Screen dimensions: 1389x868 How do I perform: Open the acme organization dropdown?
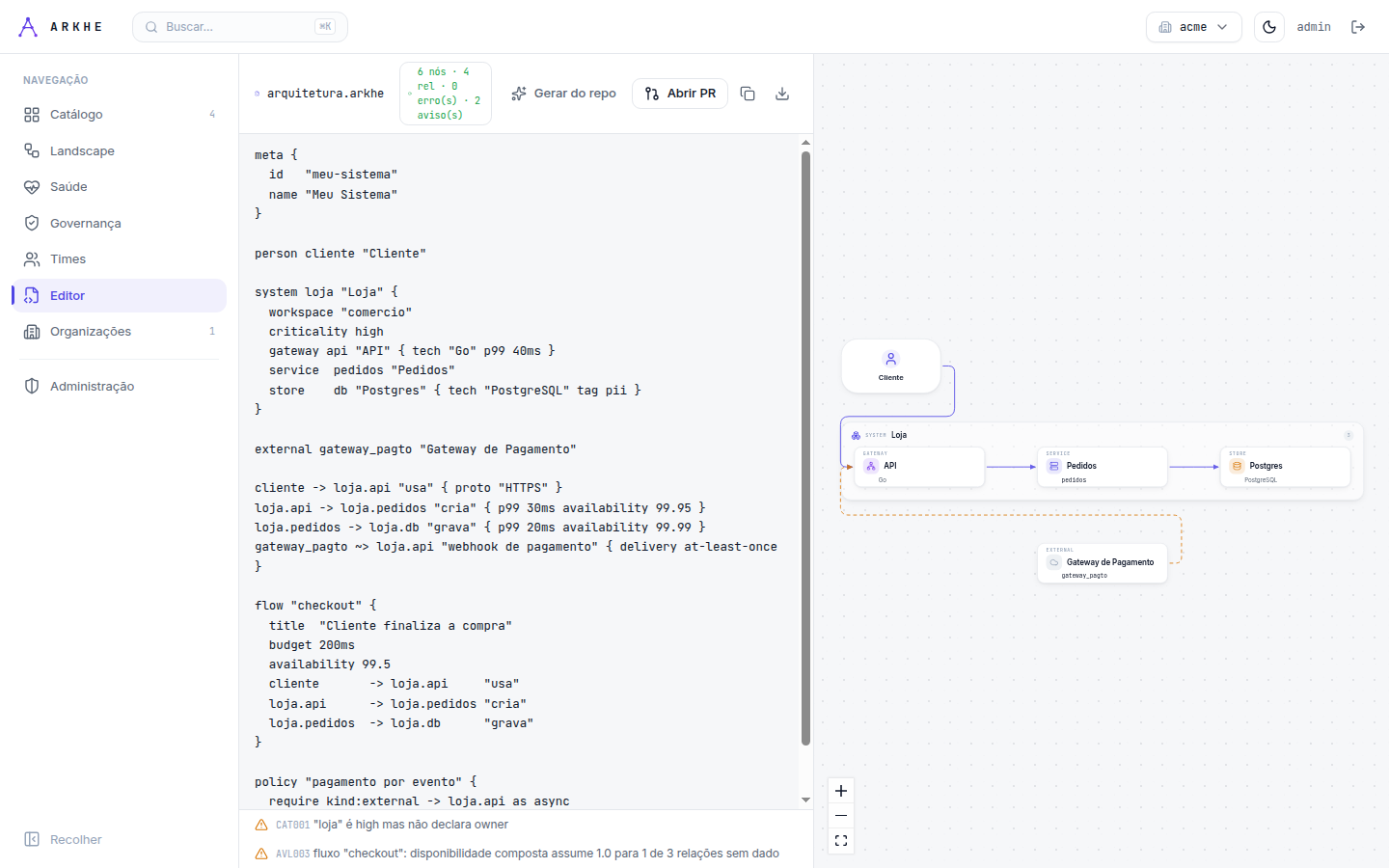pyautogui.click(x=1193, y=27)
